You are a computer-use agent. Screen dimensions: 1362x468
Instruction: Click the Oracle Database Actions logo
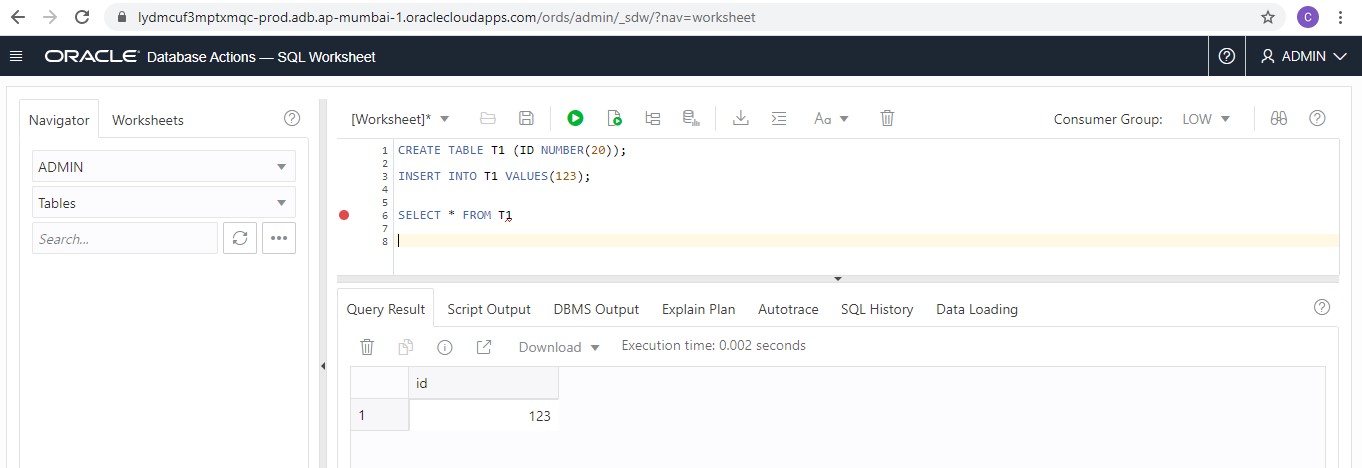click(210, 57)
